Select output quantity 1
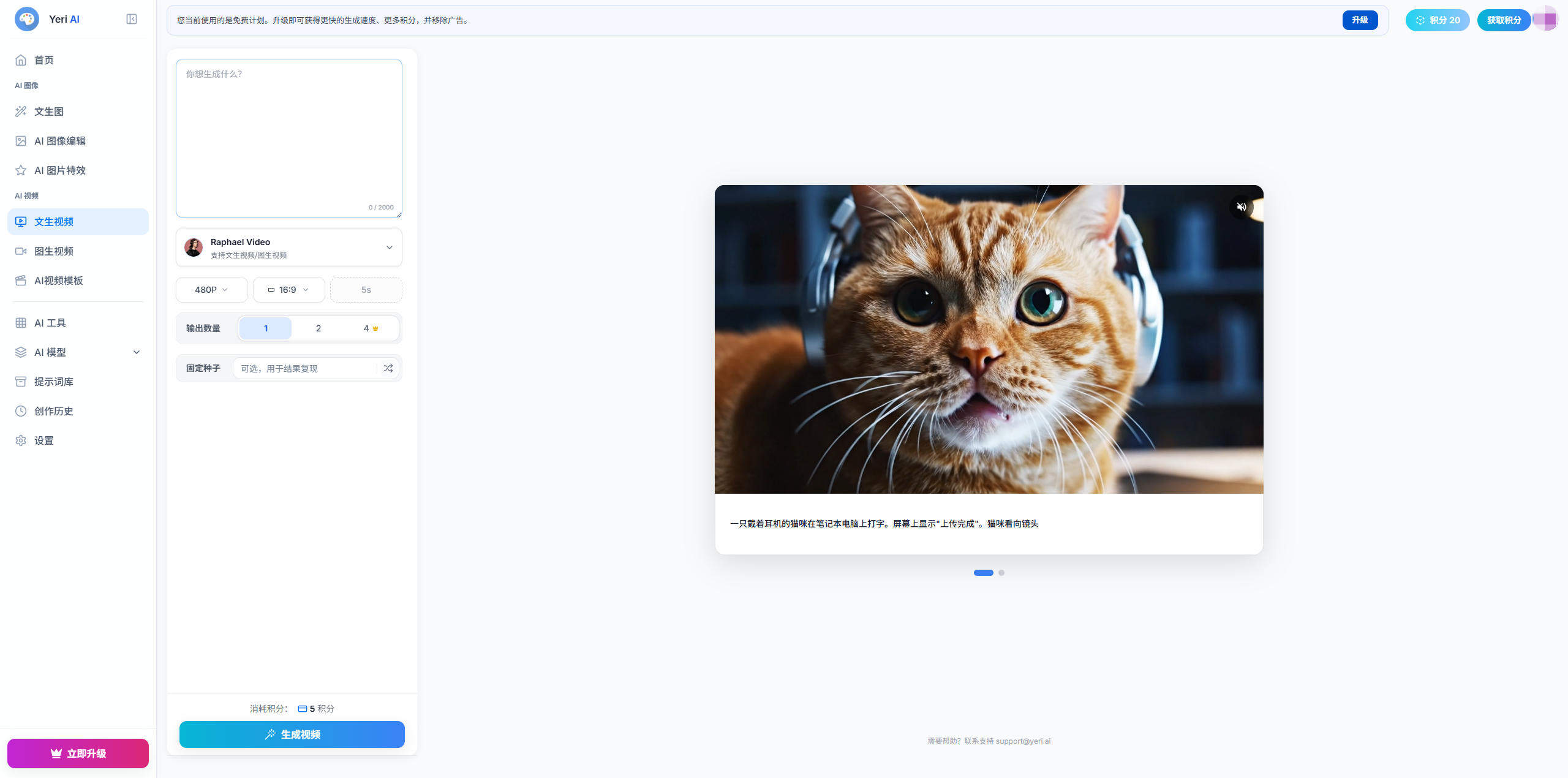The image size is (1568, 778). (x=265, y=328)
